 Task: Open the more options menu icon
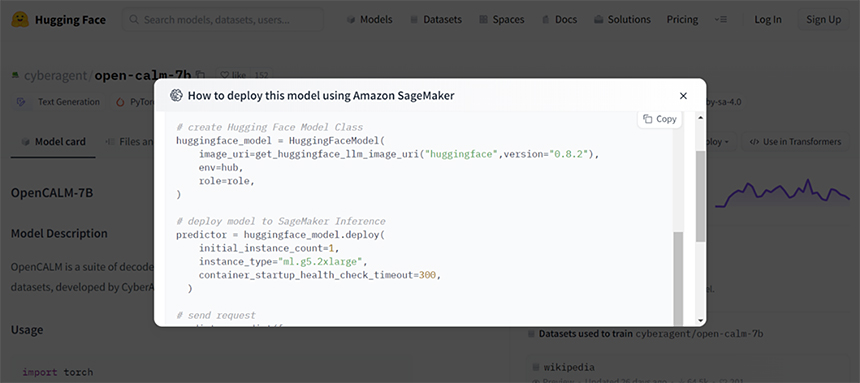tap(721, 19)
